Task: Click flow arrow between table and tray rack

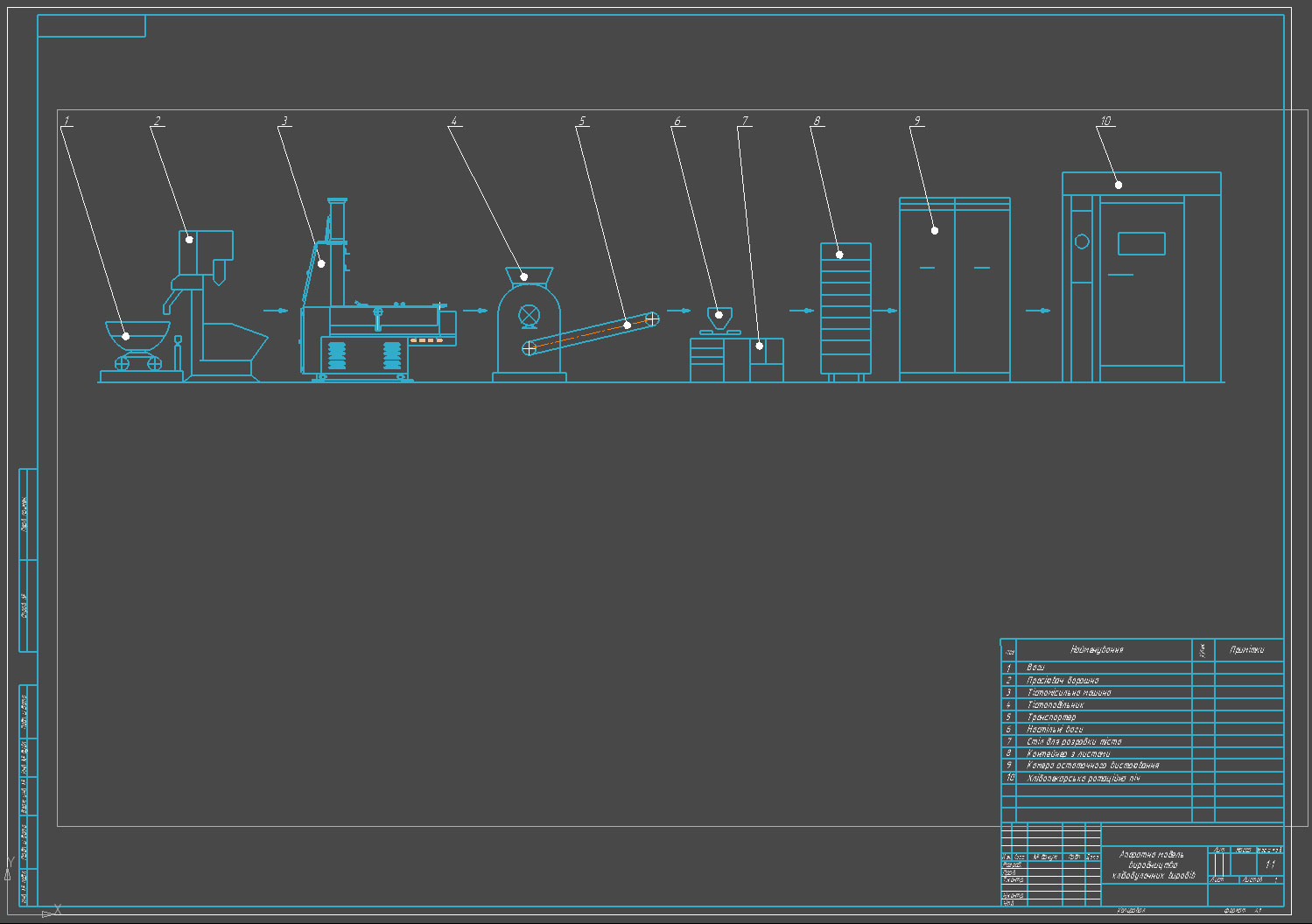Action: pos(802,311)
